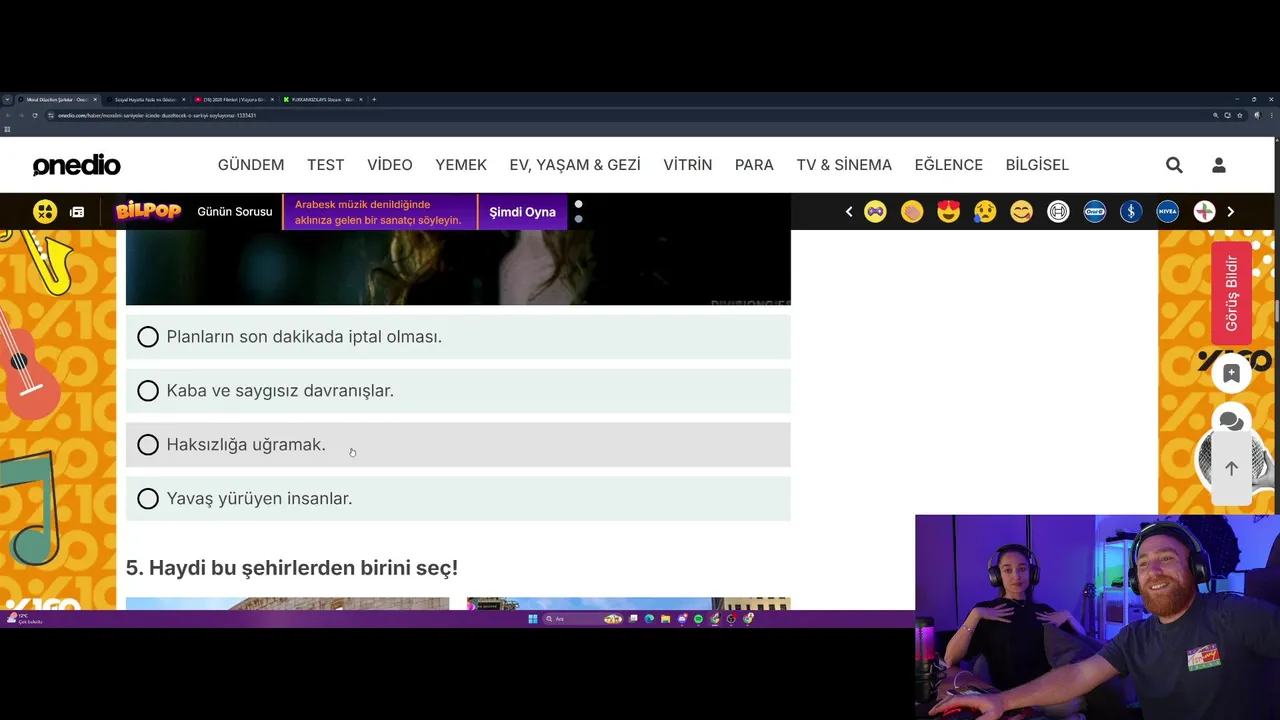Click the Arabesk müzik question banner
This screenshot has width=1280, height=720.
tap(380, 212)
